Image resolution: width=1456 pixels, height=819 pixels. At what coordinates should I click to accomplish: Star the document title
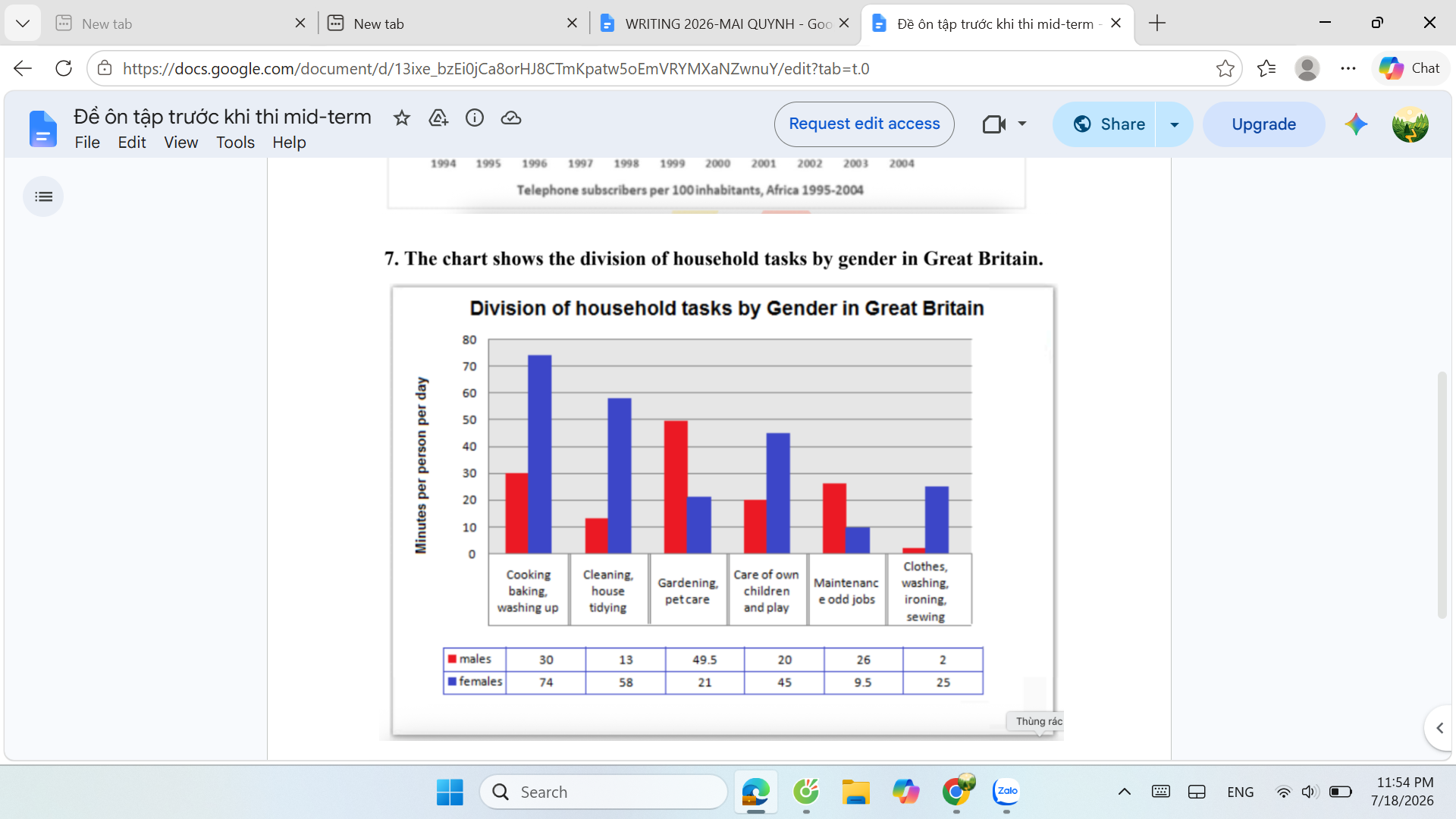pos(402,118)
